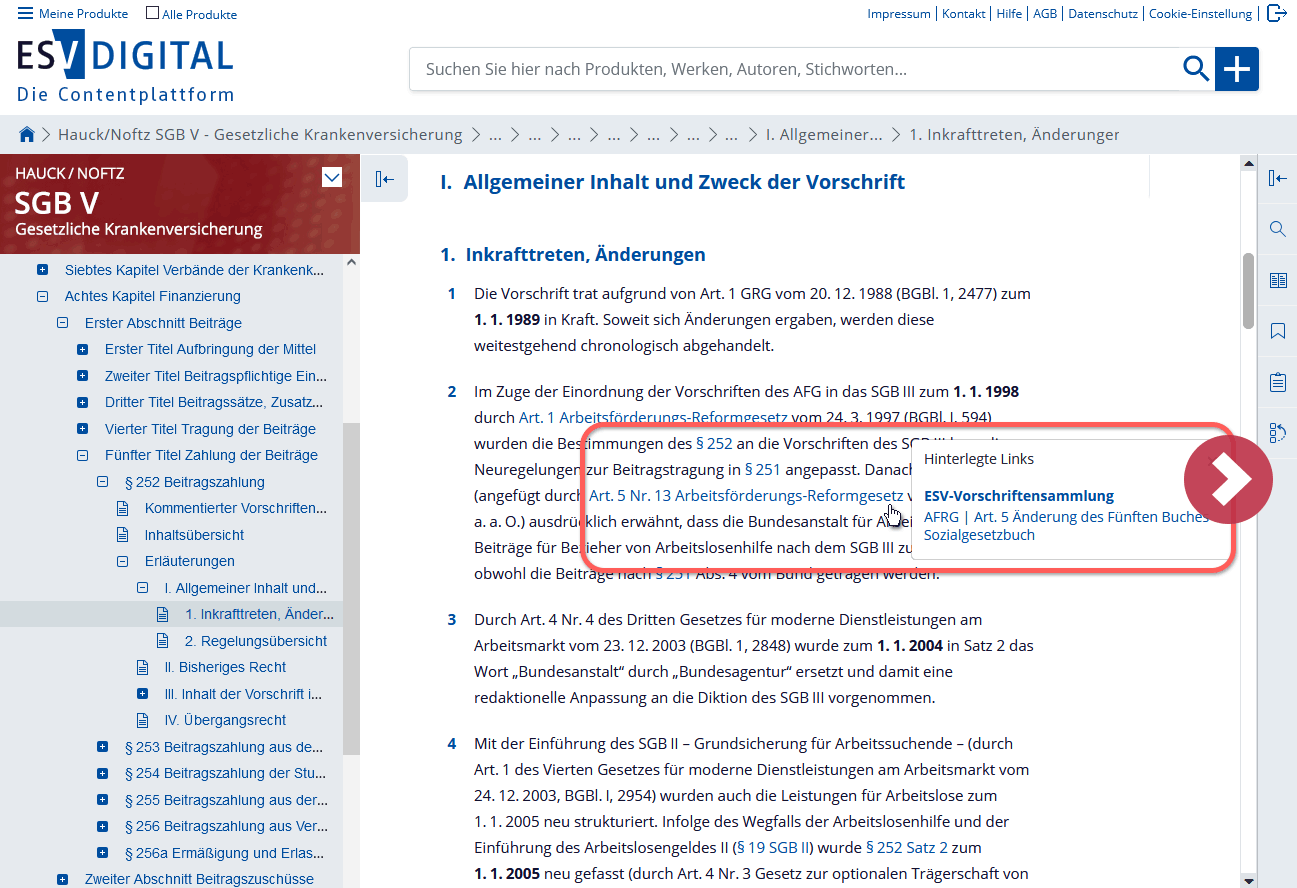Expand Dritter Titel Beitragssätze node

[82, 402]
